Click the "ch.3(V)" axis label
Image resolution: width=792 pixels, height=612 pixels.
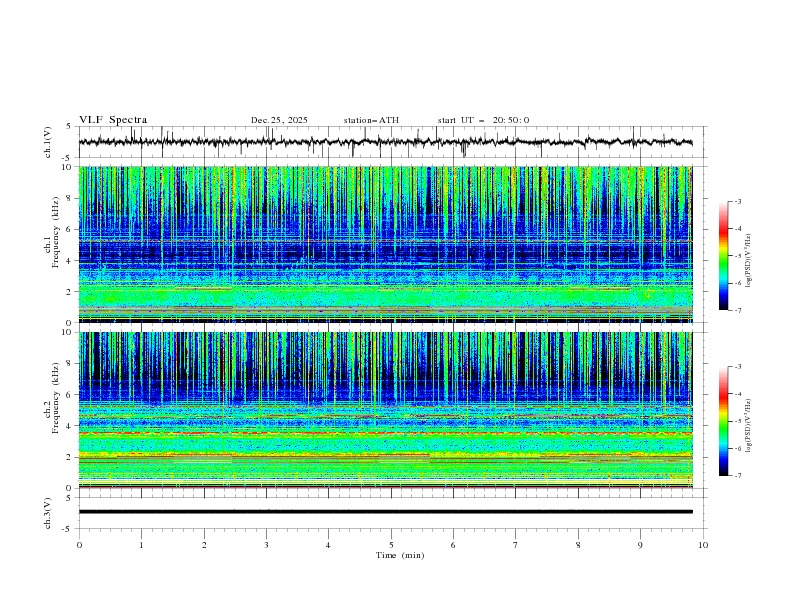[x=48, y=513]
